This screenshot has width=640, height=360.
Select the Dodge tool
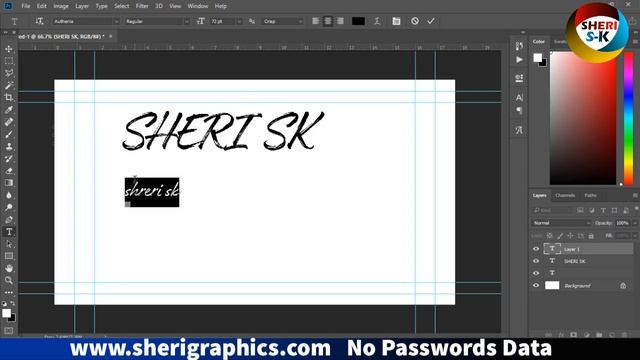pyautogui.click(x=9, y=207)
